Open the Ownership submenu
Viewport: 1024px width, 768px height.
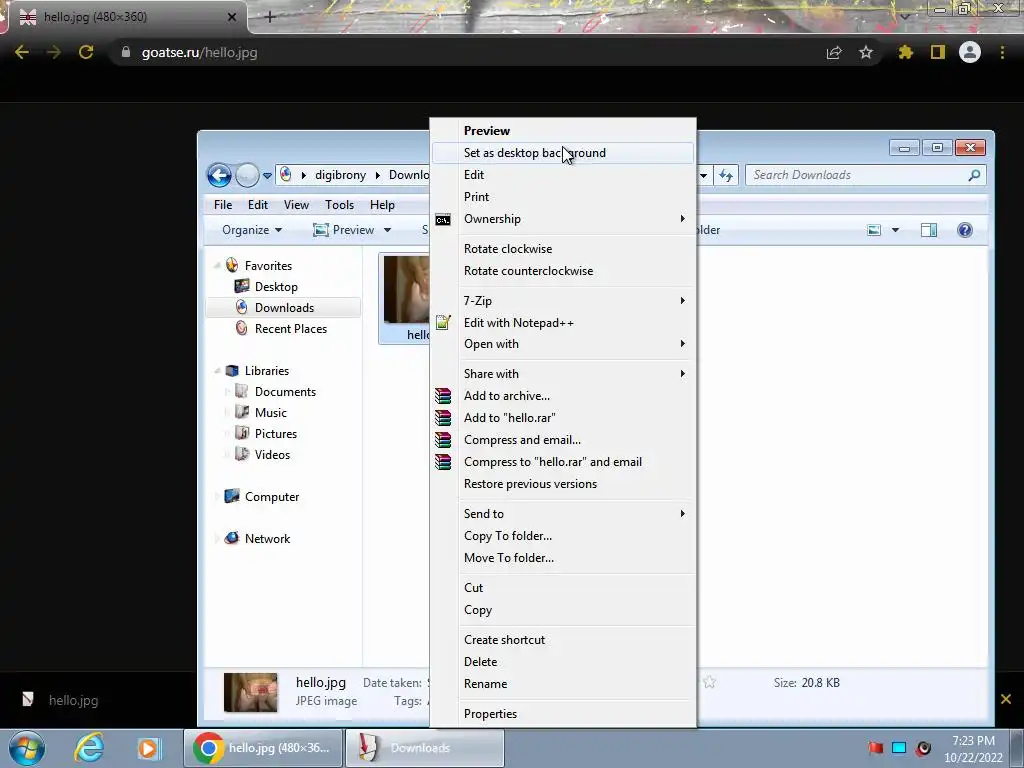tap(562, 219)
